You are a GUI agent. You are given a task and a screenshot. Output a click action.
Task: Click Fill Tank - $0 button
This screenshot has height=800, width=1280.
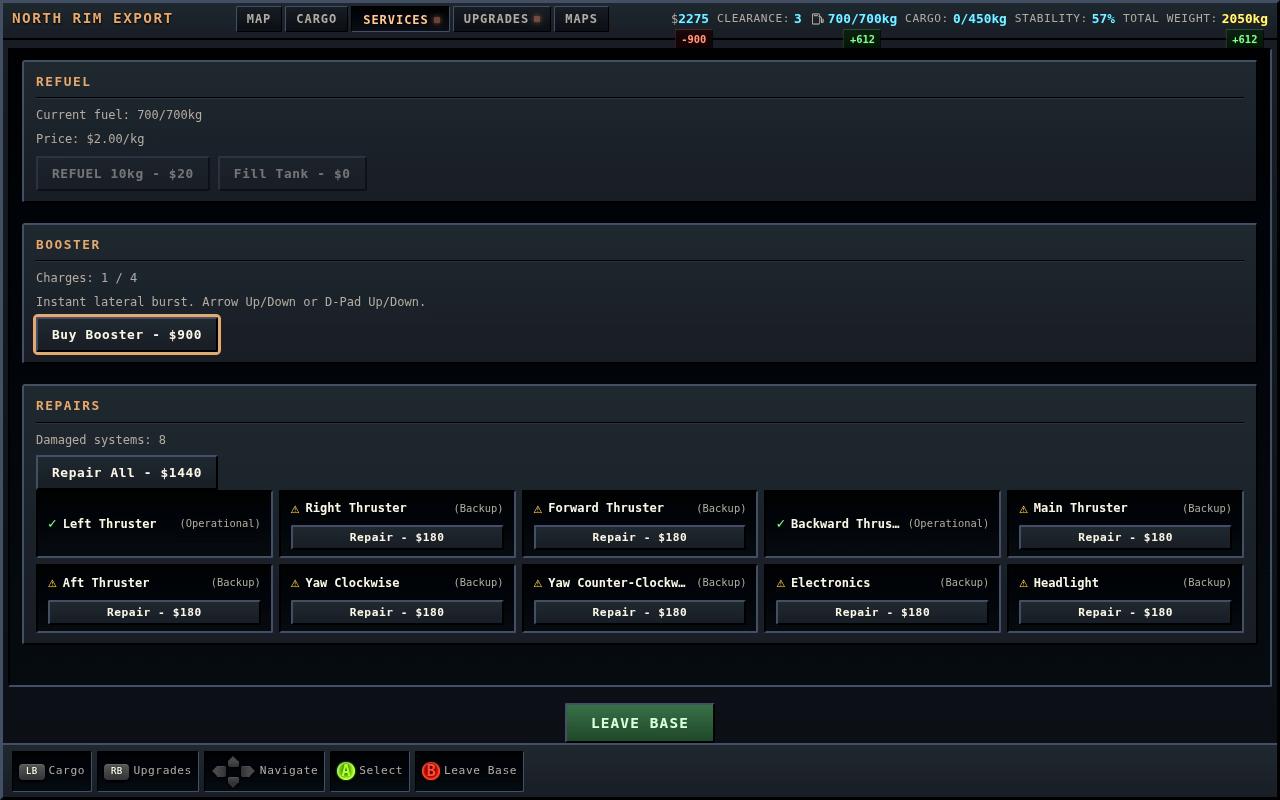tap(292, 174)
